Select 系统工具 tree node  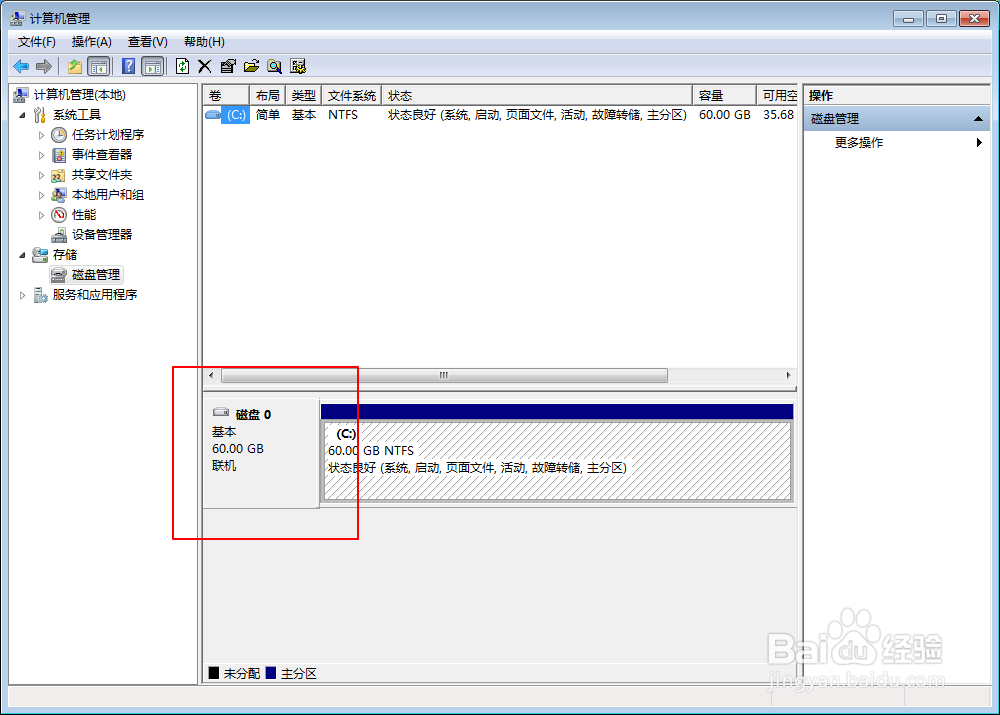[x=77, y=115]
